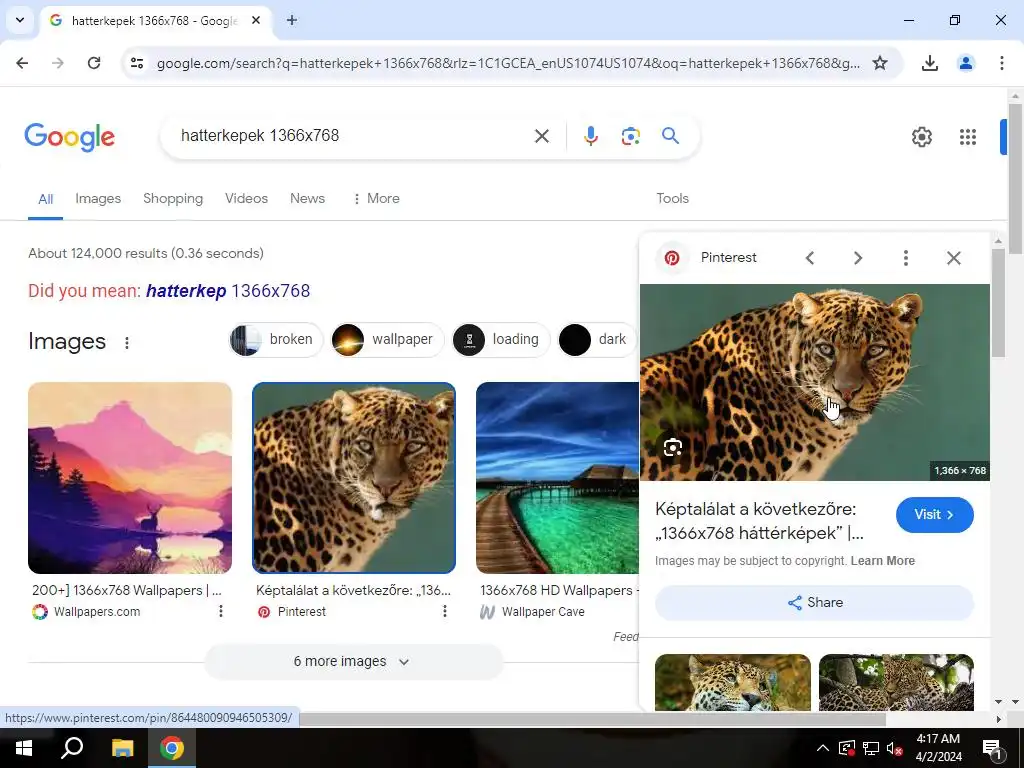
Task: Search by image with Google Lens
Action: tap(630, 136)
